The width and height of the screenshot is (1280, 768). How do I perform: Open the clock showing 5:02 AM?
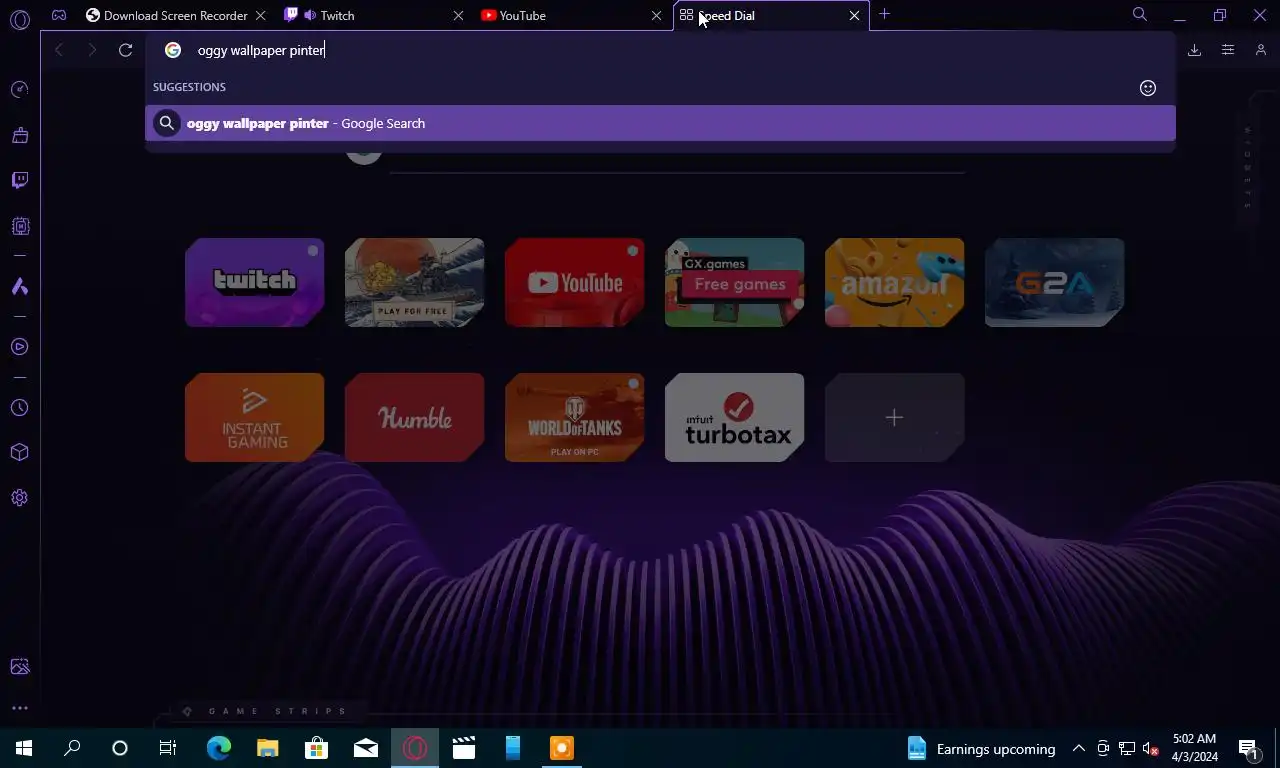[1194, 748]
